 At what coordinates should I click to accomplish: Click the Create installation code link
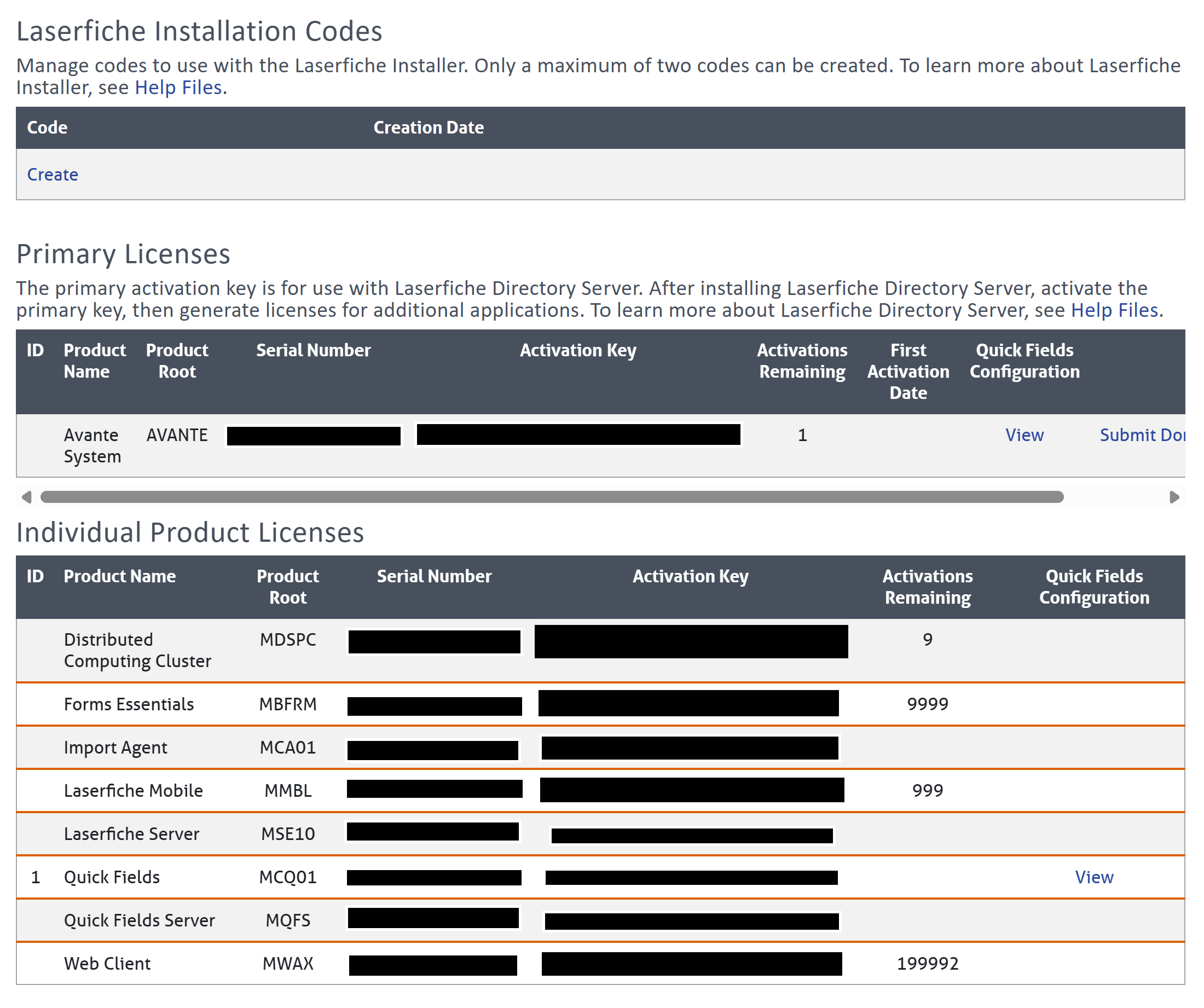[52, 175]
